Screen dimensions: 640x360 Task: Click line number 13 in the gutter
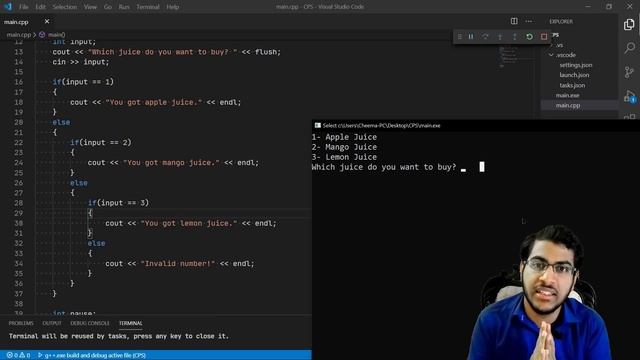[x=18, y=52]
